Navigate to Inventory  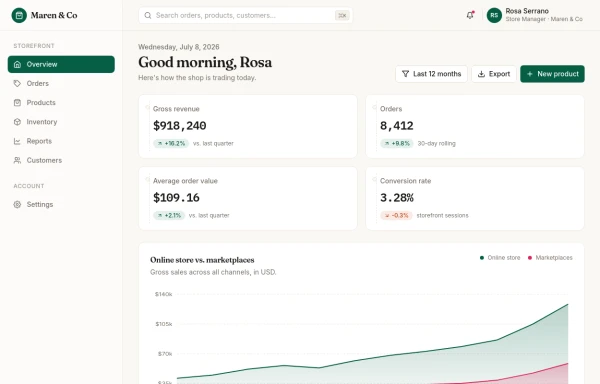point(61,122)
